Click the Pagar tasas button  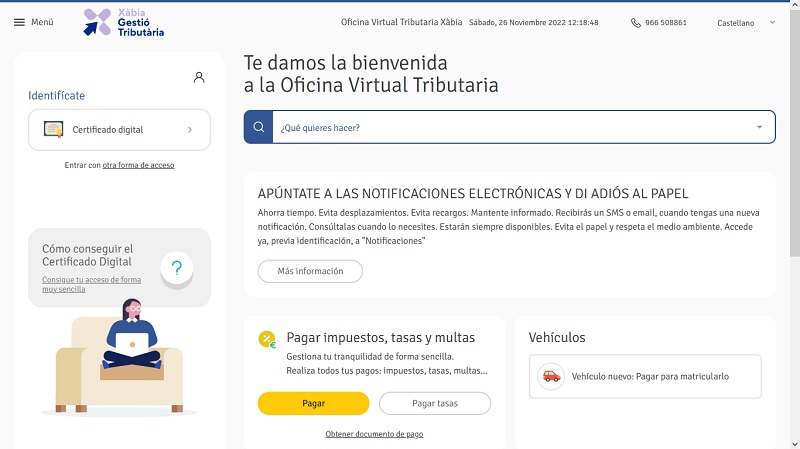coord(435,403)
